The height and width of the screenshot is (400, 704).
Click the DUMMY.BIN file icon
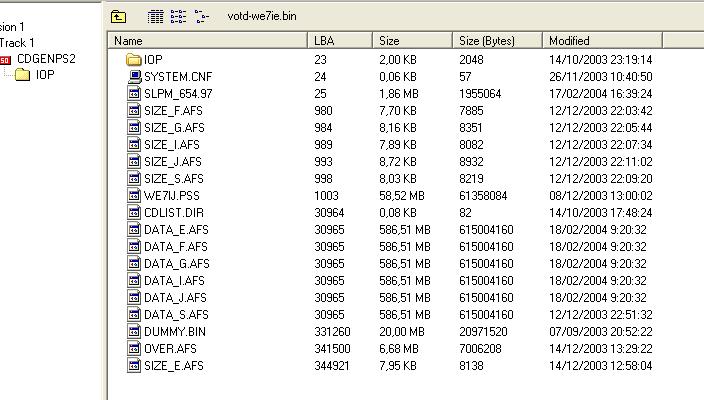coord(134,331)
